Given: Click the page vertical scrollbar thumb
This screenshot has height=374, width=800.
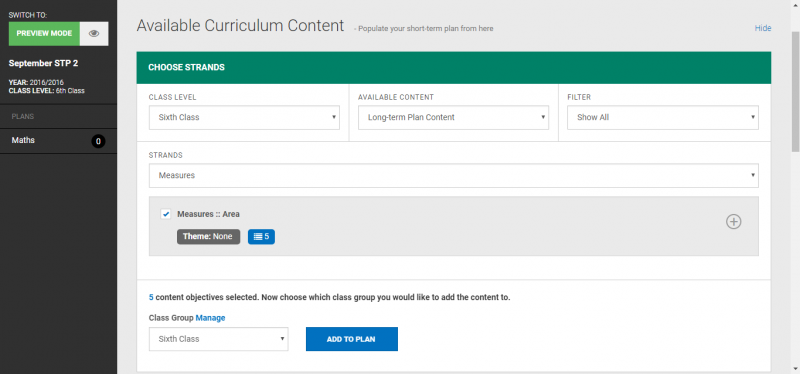Looking at the screenshot, I should (795, 92).
